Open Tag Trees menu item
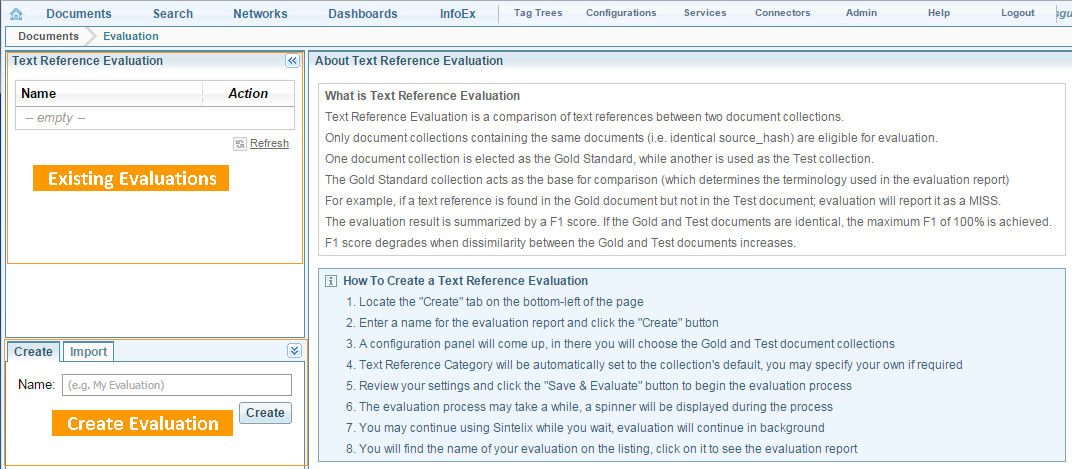The height and width of the screenshot is (469, 1072). (538, 14)
